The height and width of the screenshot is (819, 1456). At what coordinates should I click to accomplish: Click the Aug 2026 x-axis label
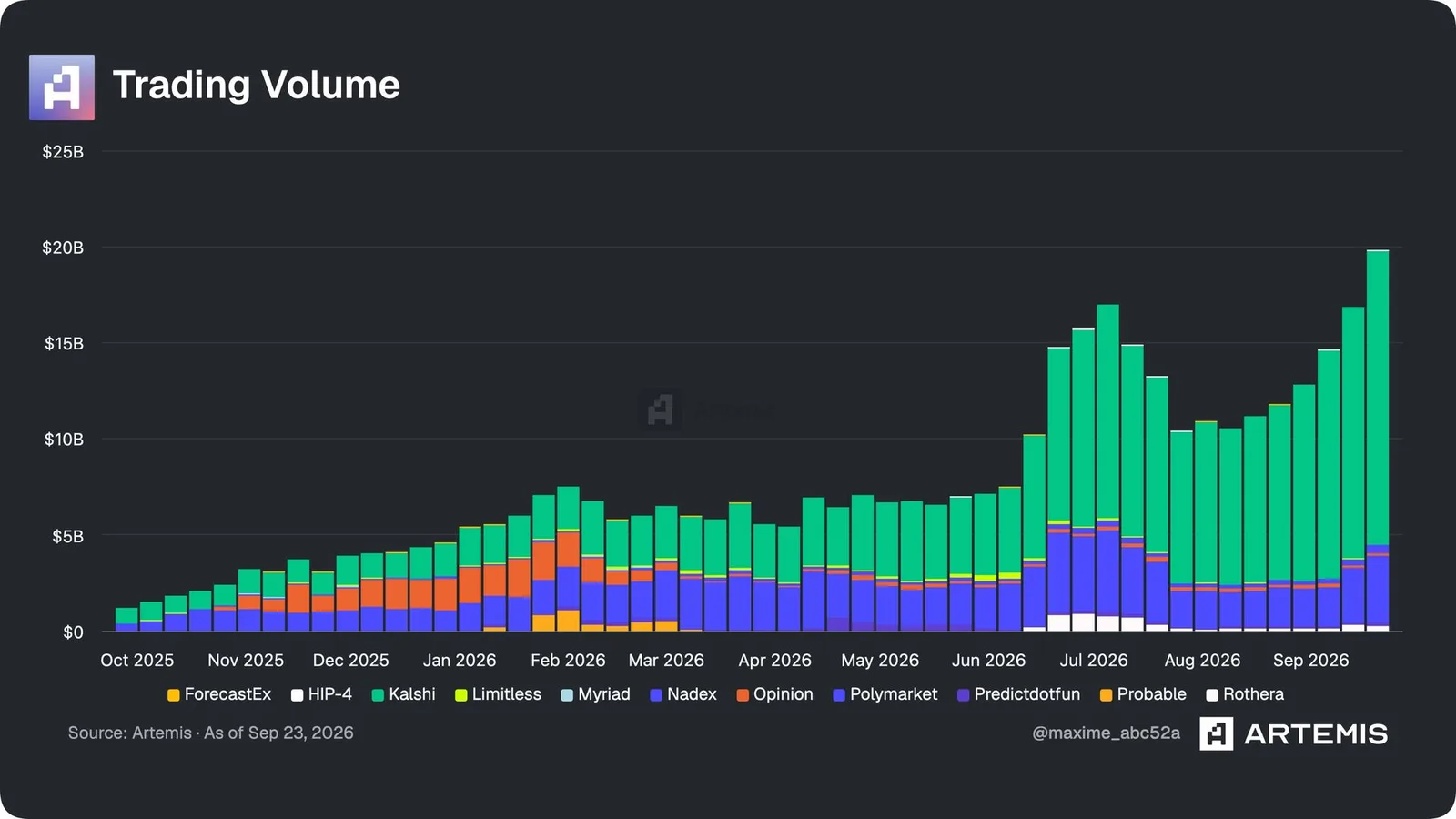click(1202, 661)
